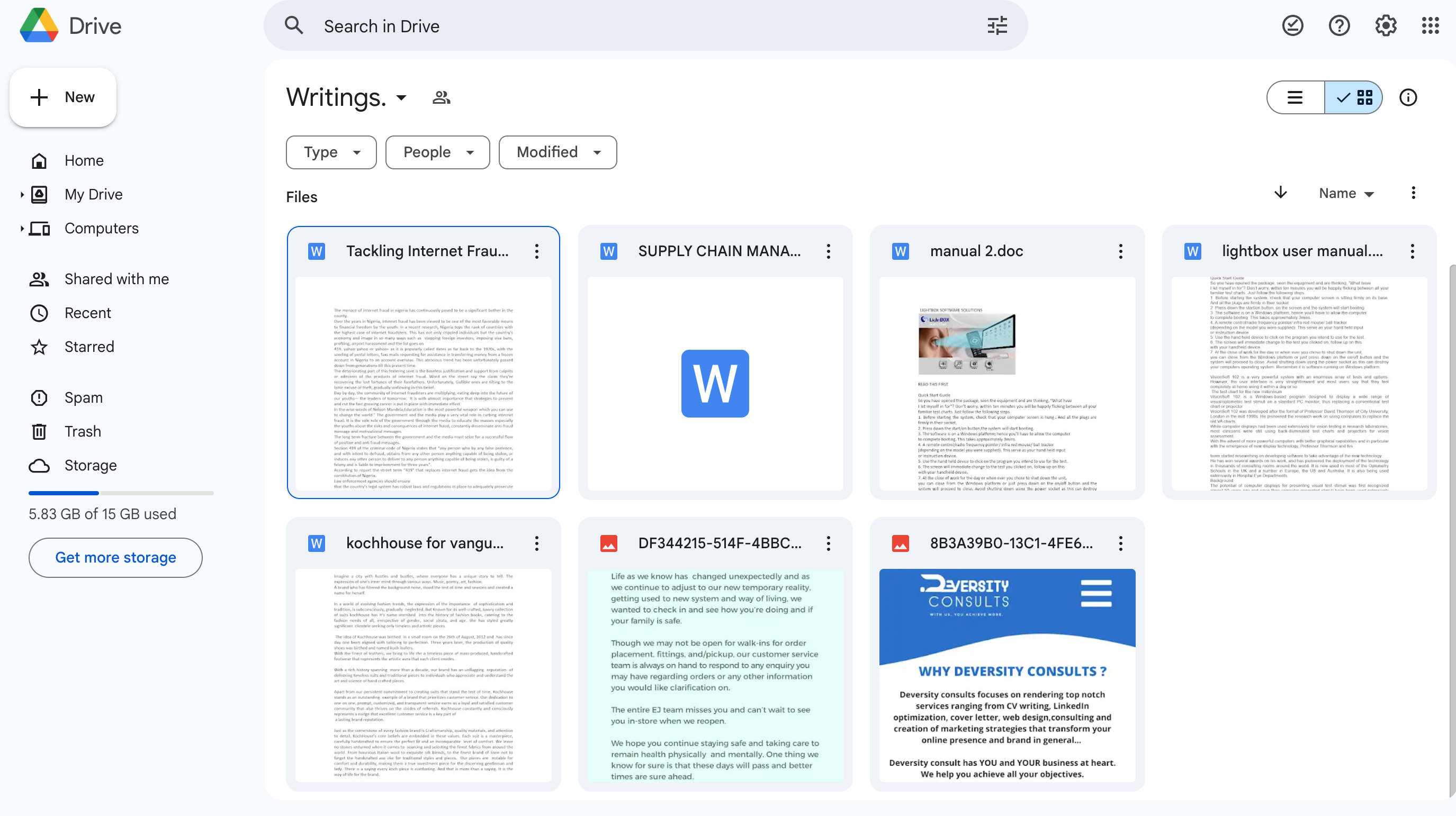Image resolution: width=1456 pixels, height=816 pixels.
Task: Click the Tackling Internet Frau... file name
Action: coord(427,251)
